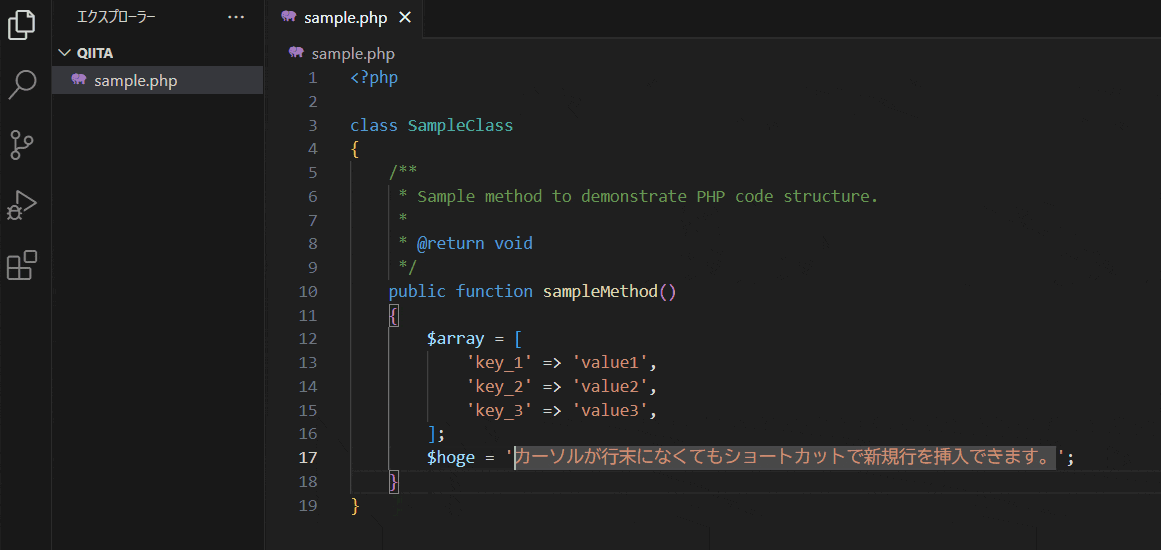
Task: Click the highlighted closing brace on line 18
Action: (394, 482)
